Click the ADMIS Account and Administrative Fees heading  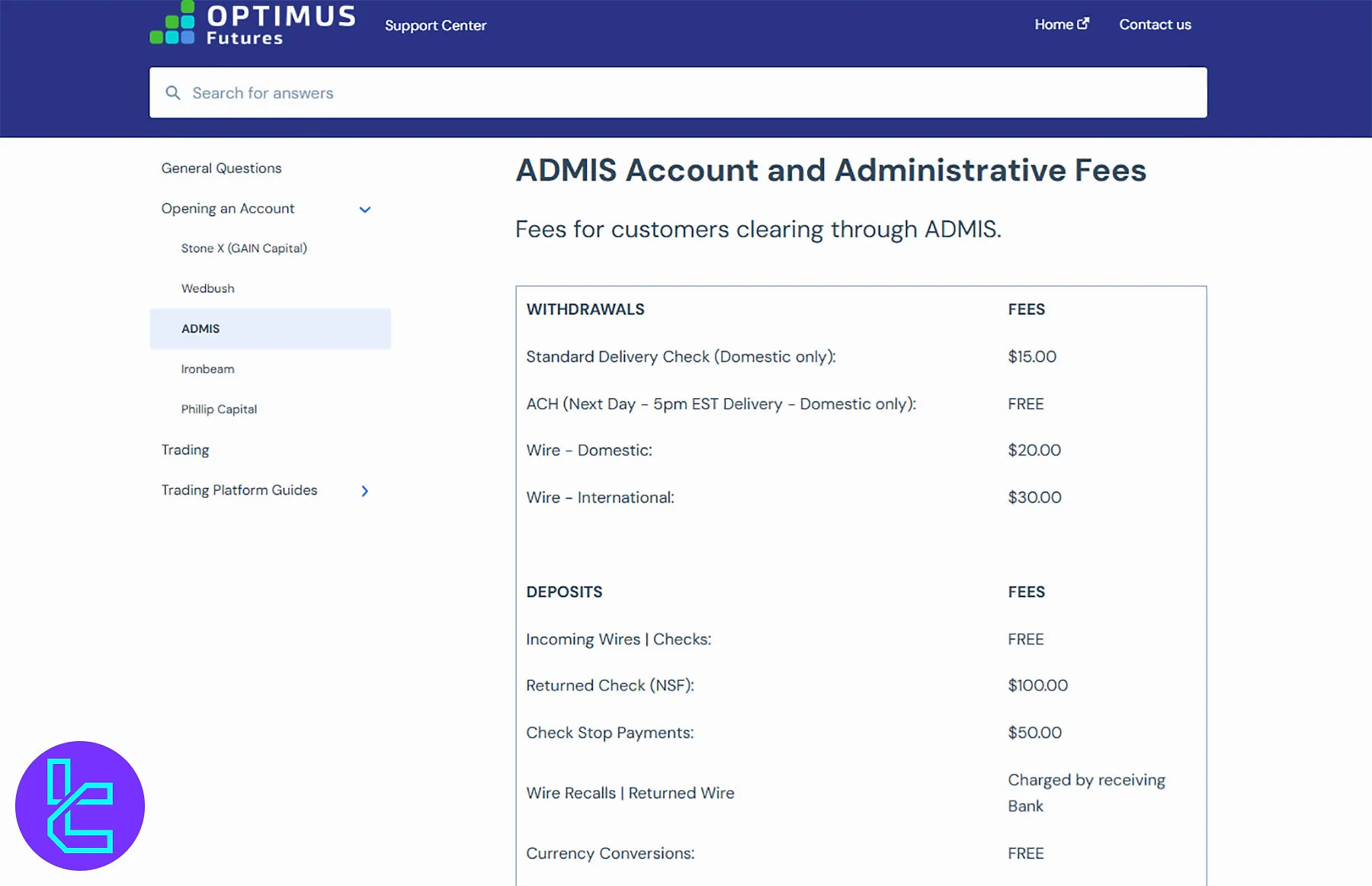pos(831,169)
